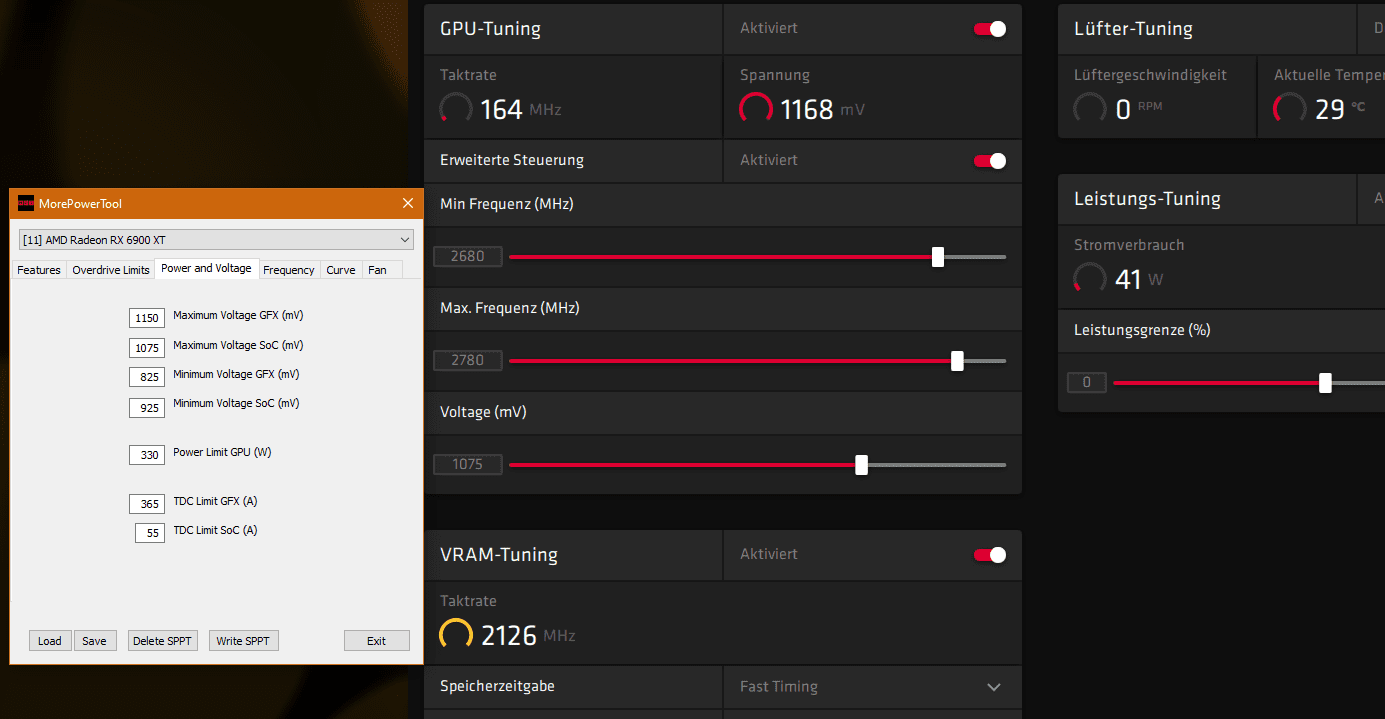Open the Frequency tab
Viewport: 1385px width, 719px height.
289,270
